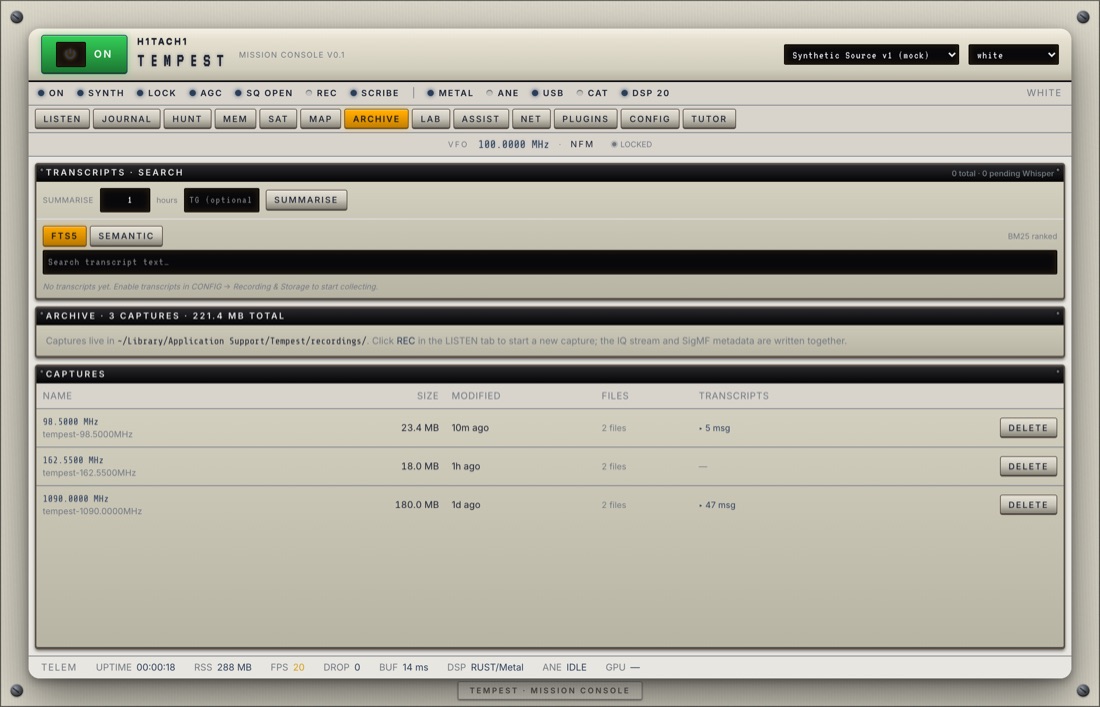Click the DSP RUST/Metal telemetry value
Image resolution: width=1100 pixels, height=707 pixels.
click(x=485, y=668)
